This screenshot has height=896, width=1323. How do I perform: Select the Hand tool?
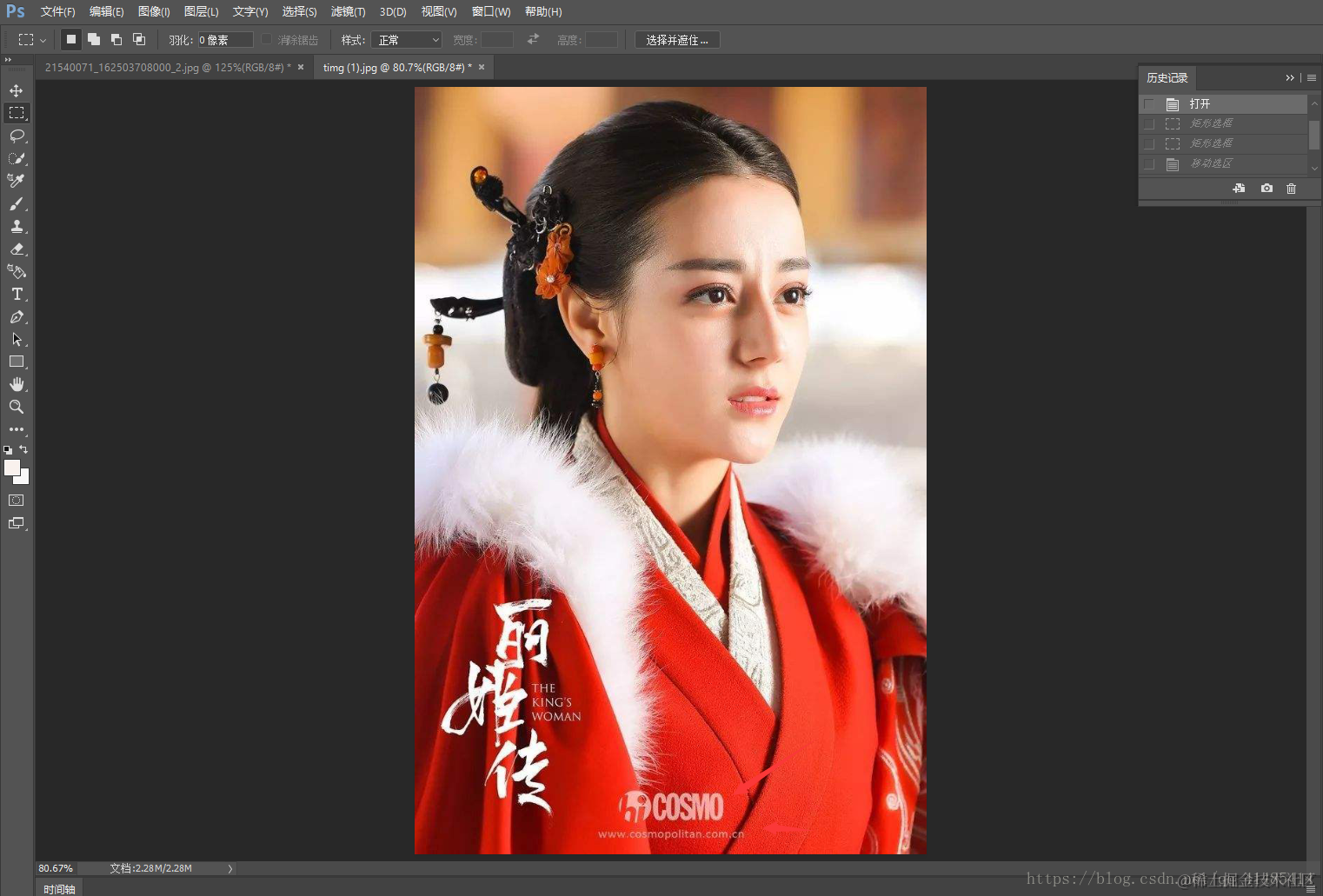(x=17, y=384)
